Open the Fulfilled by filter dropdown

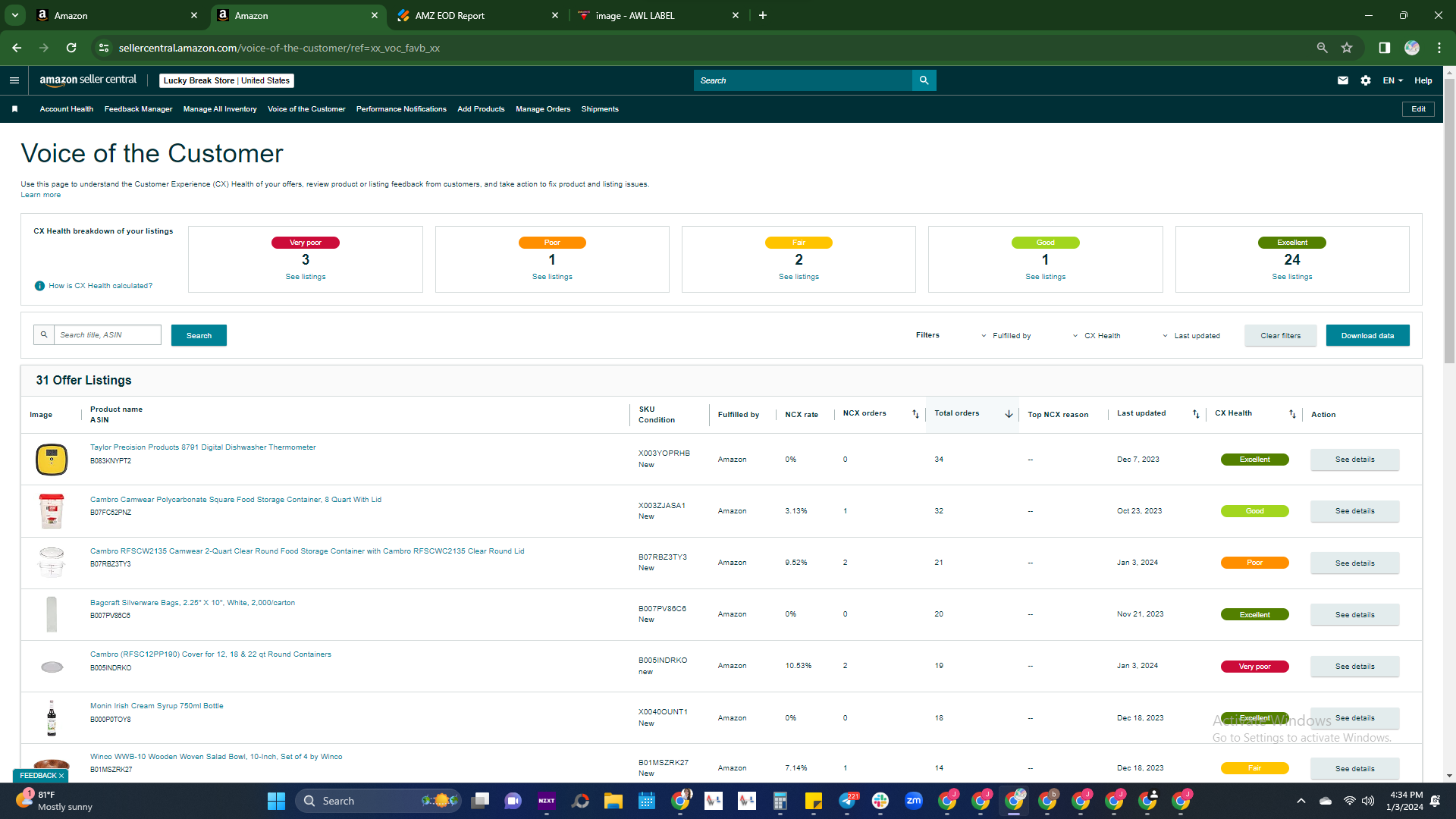[x=1006, y=336]
